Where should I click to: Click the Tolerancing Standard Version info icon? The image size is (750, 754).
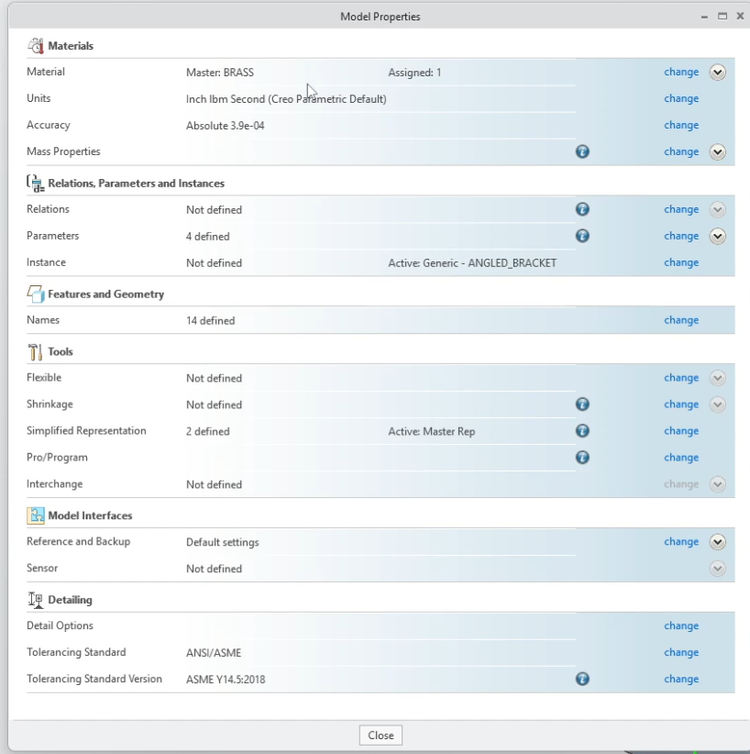pyautogui.click(x=582, y=679)
